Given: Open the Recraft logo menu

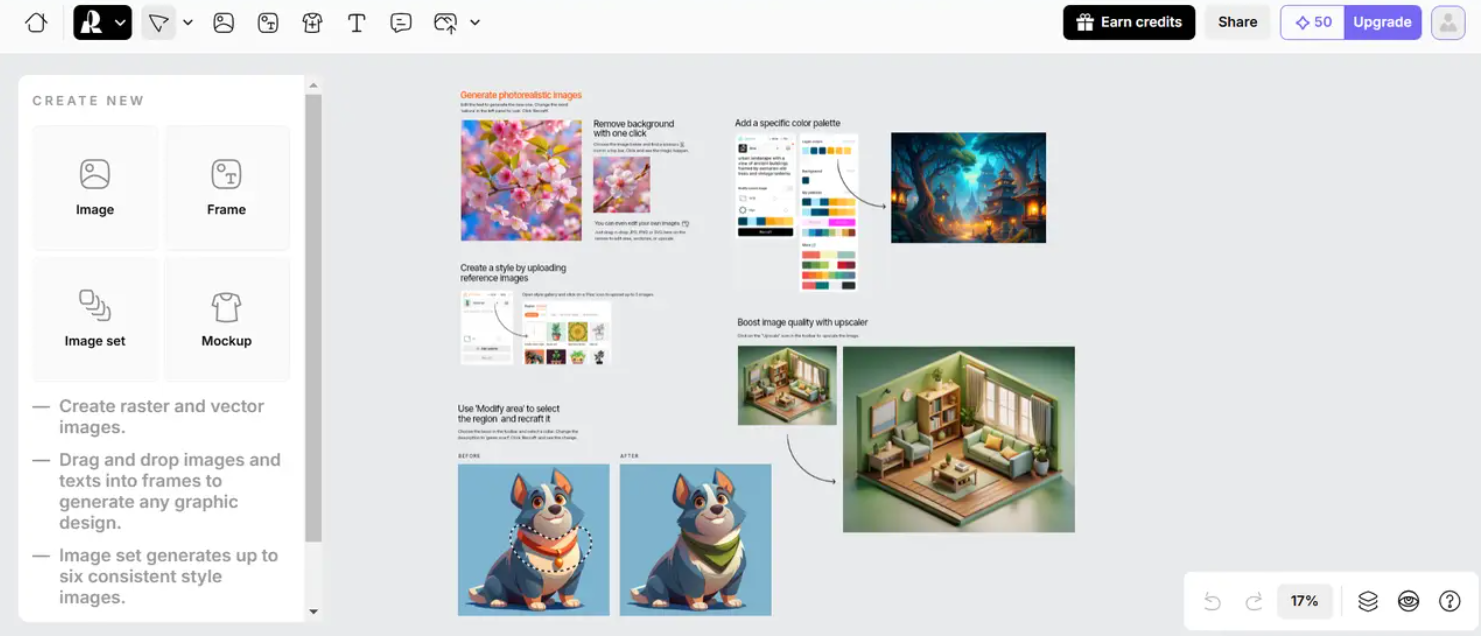Looking at the screenshot, I should pyautogui.click(x=102, y=22).
